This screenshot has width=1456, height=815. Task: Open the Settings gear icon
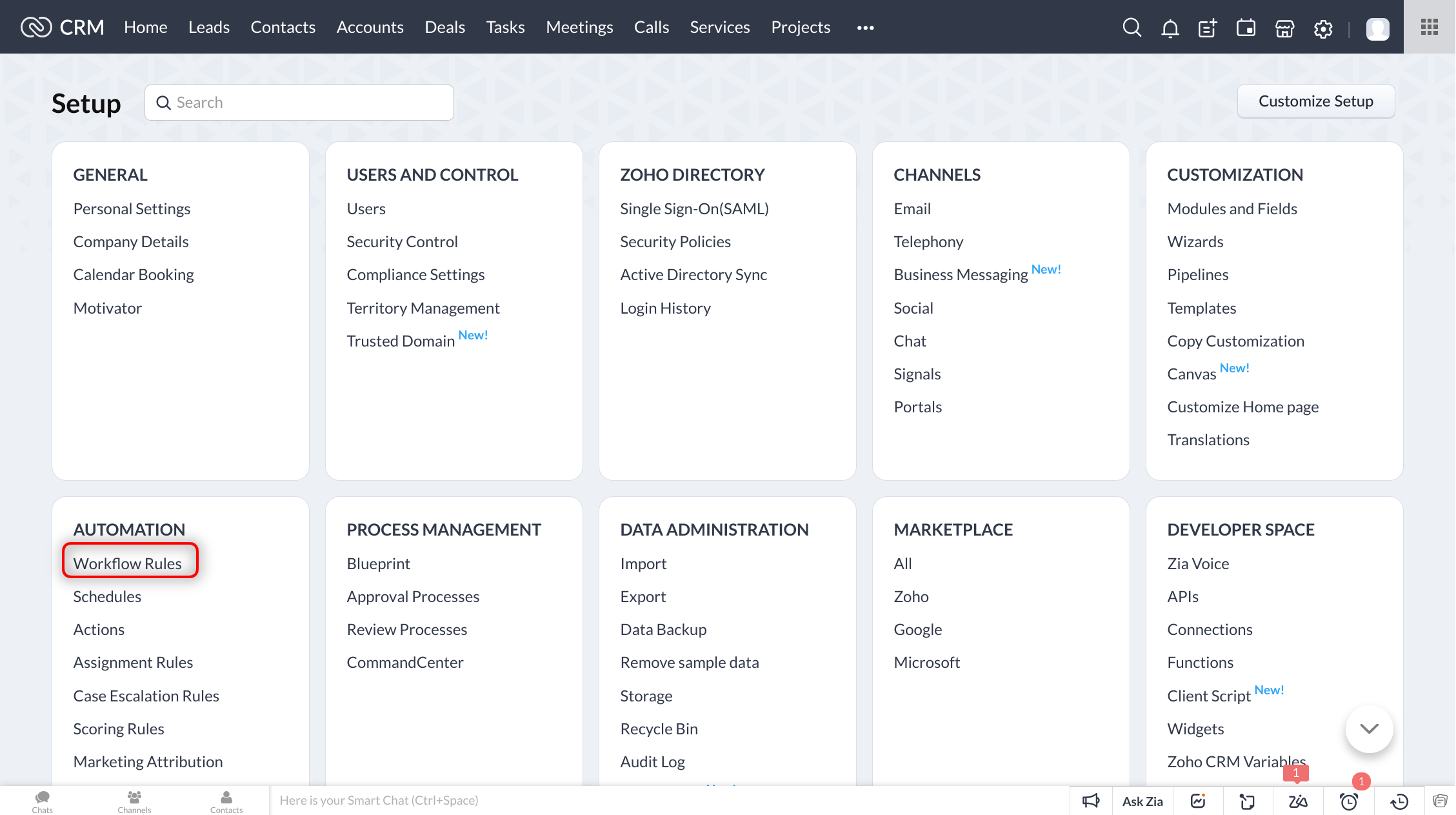[x=1323, y=27]
